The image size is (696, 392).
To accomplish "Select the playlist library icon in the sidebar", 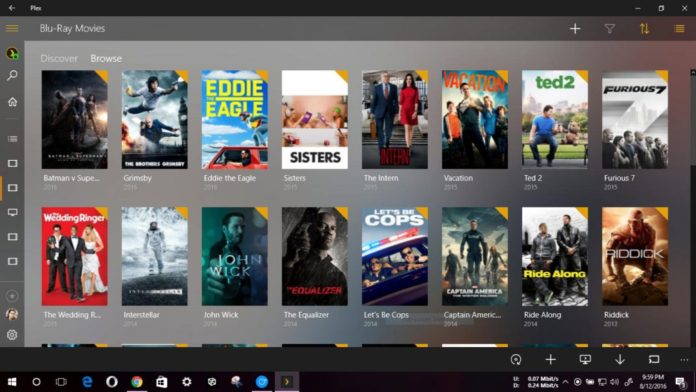I will pyautogui.click(x=12, y=139).
